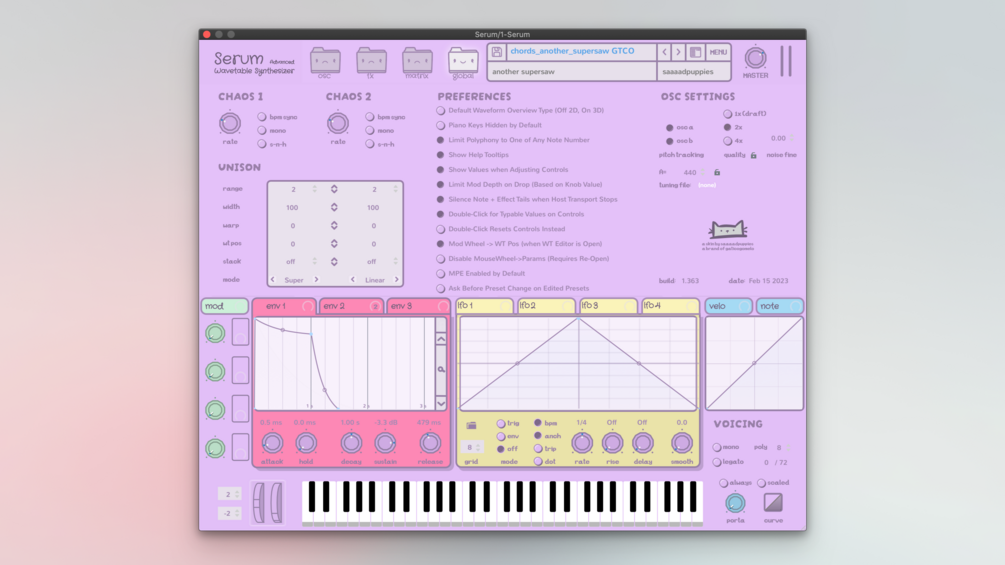The image size is (1005, 565).
Task: Click the env 1 attack knob
Action: (272, 443)
